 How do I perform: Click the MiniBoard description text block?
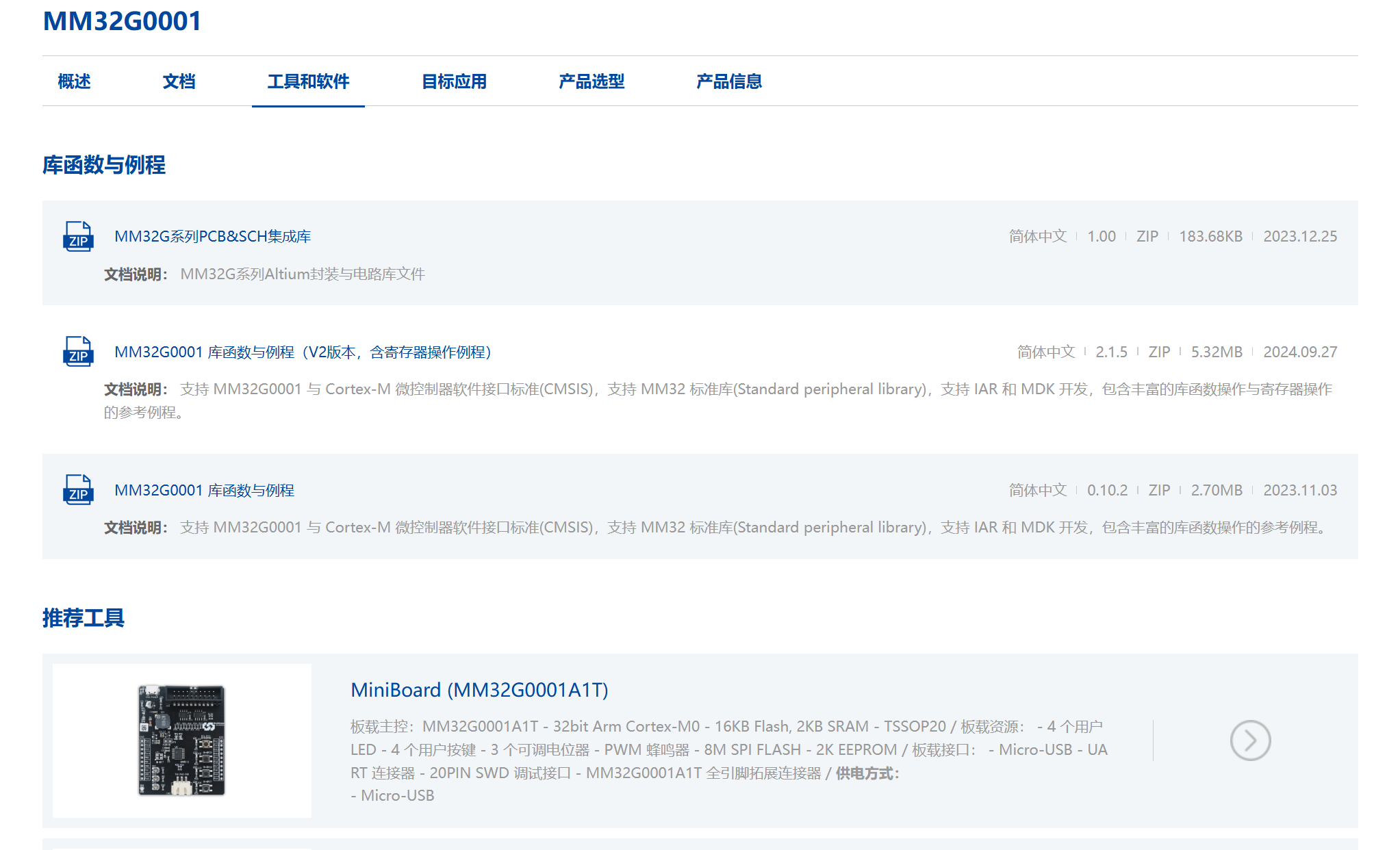(729, 761)
